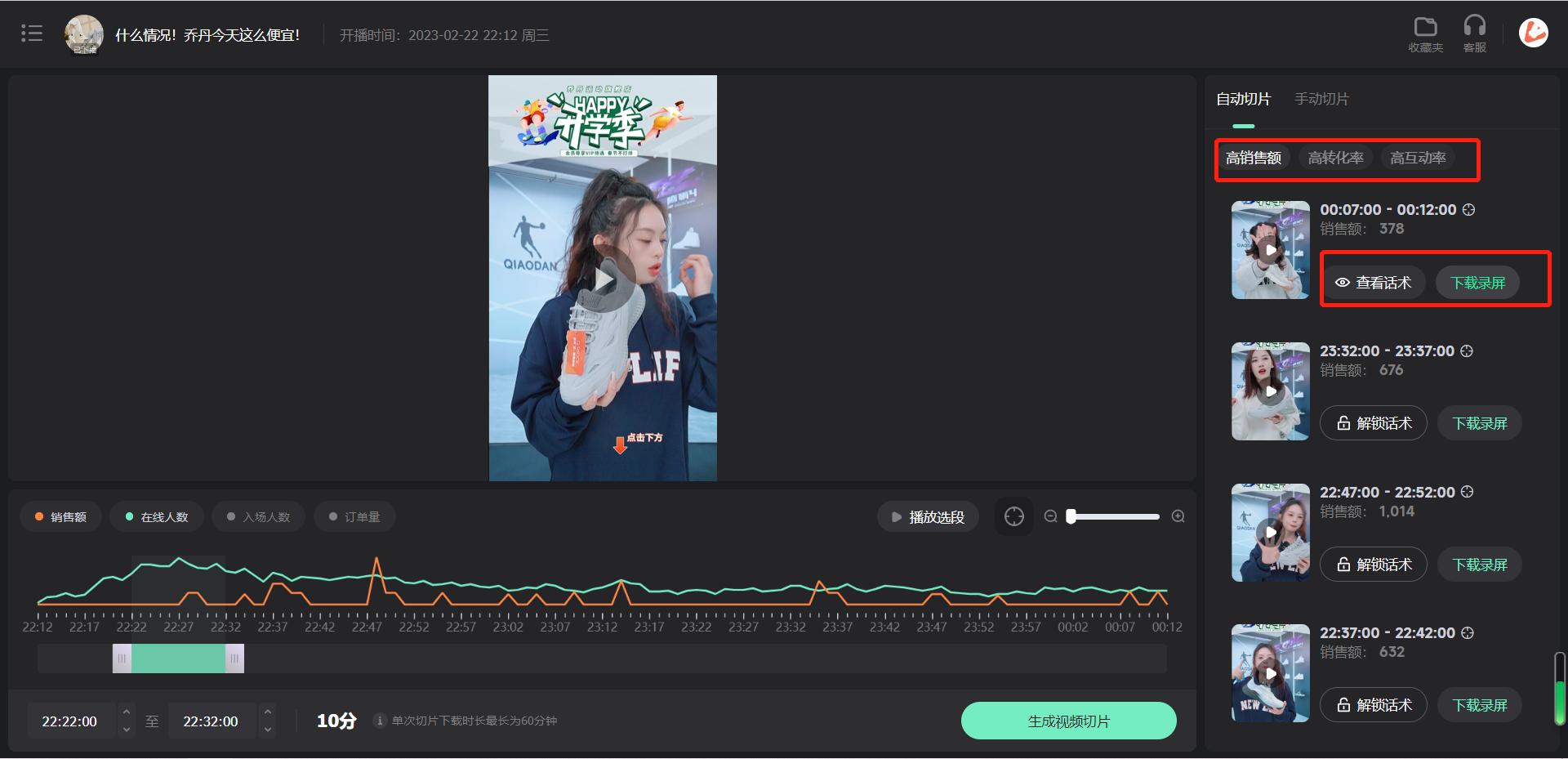Click 查看话术 on the first clip
This screenshot has width=1568, height=759.
click(1374, 281)
